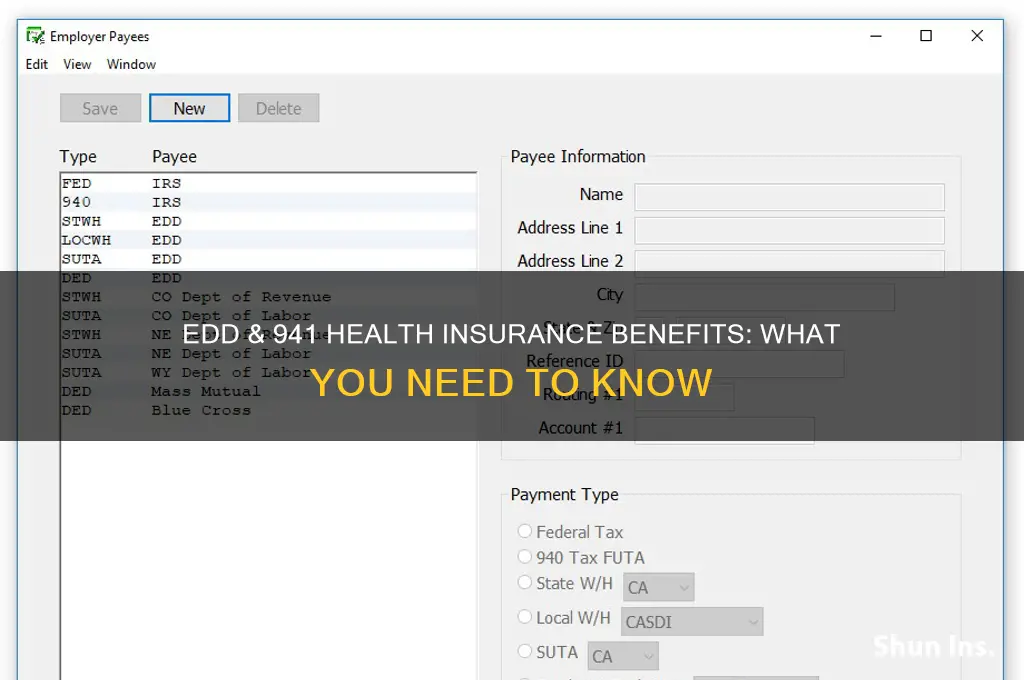Select SUTA NE Dept of Labor row

click(268, 354)
